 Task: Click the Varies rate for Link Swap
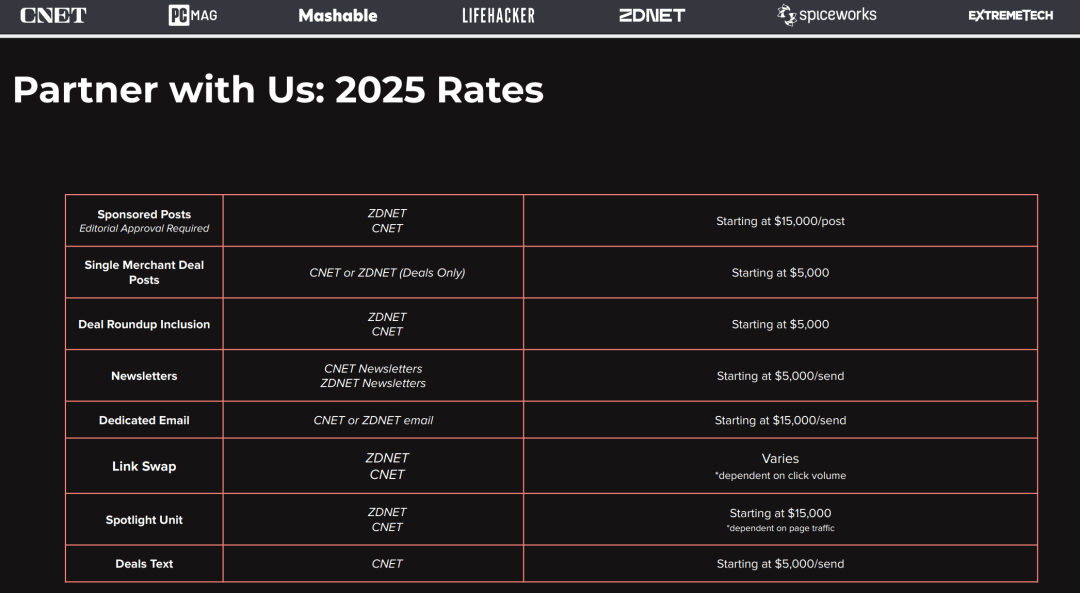point(780,459)
